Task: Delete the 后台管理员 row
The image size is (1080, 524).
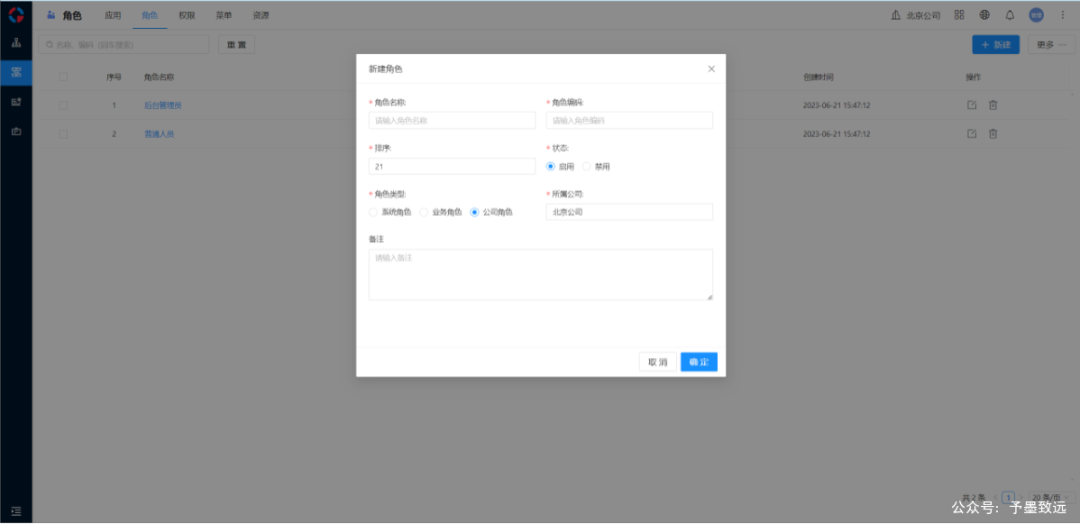Action: [x=993, y=105]
